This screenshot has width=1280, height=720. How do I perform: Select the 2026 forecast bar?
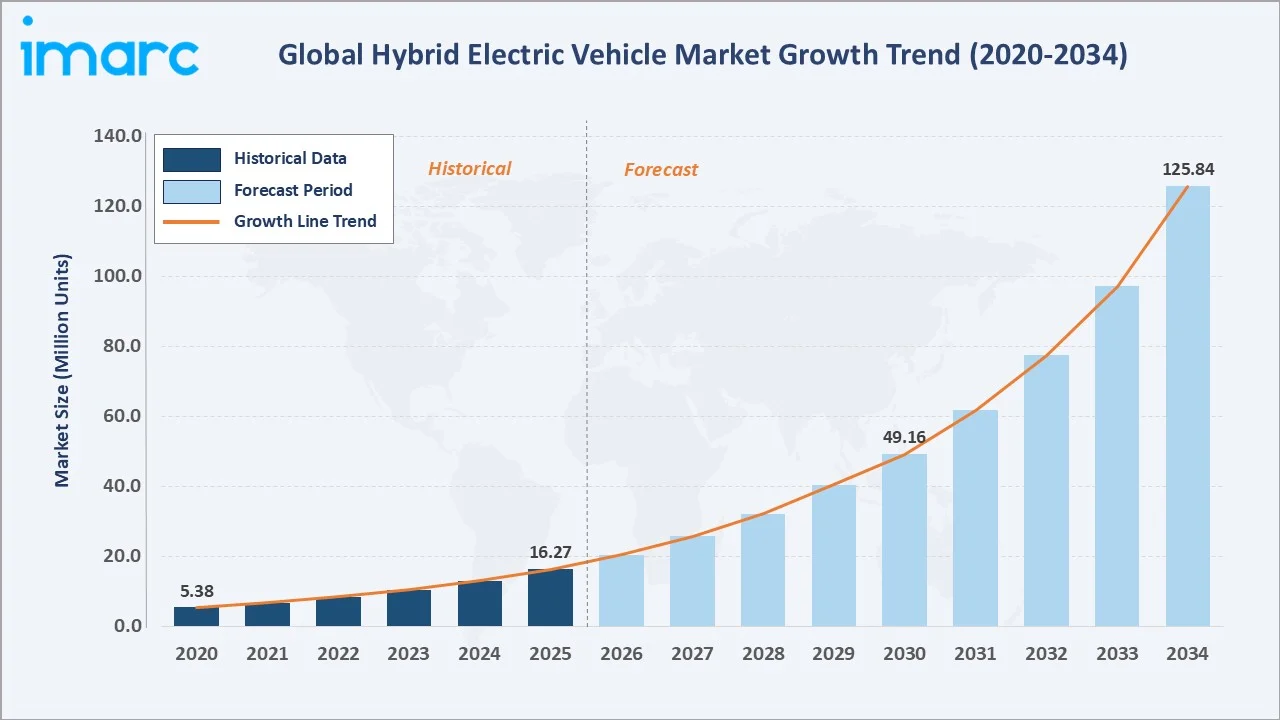621,591
